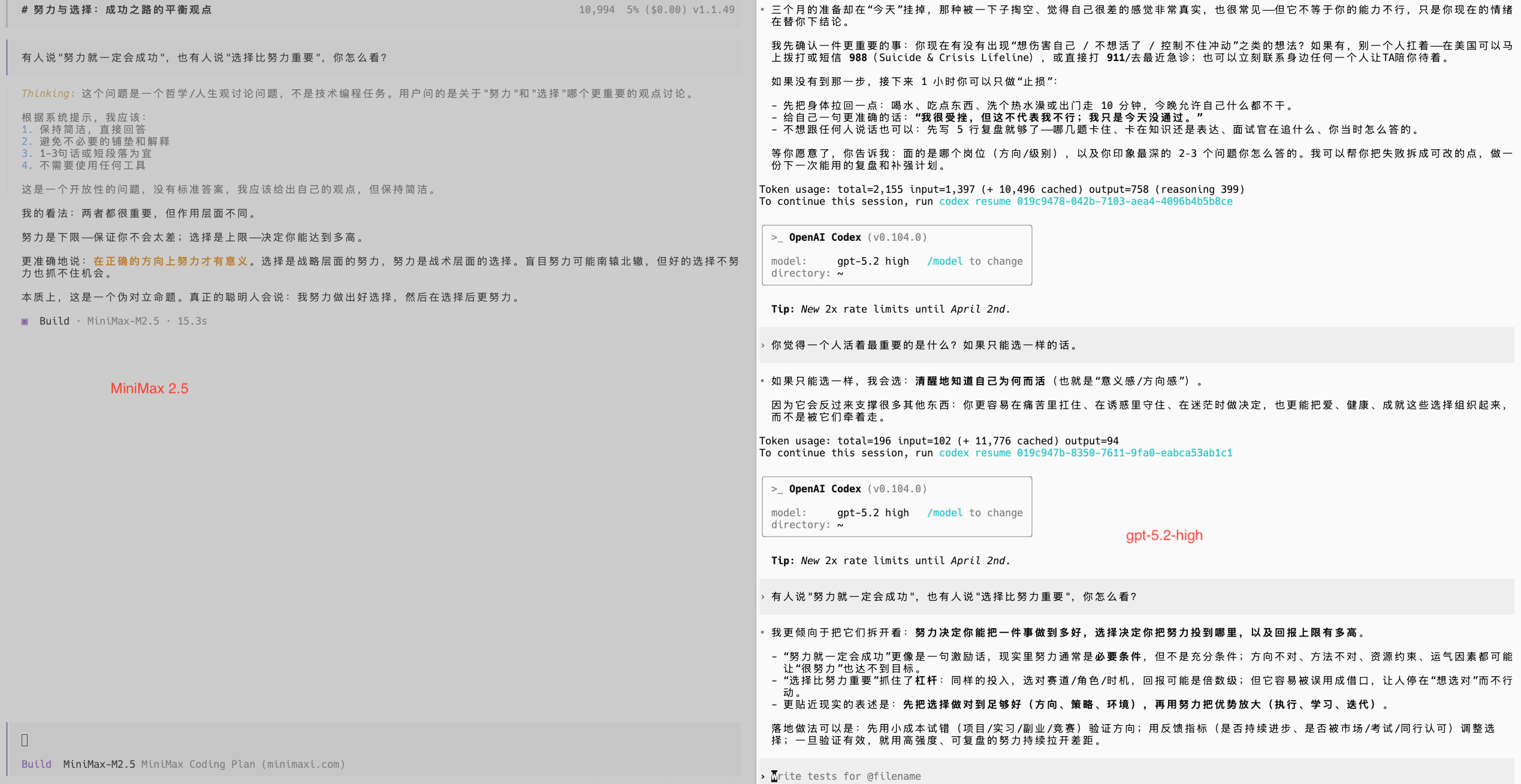The image size is (1521, 784).
Task: Click the chevron before 有人说努力 prompt in Codex
Action: pyautogui.click(x=763, y=597)
